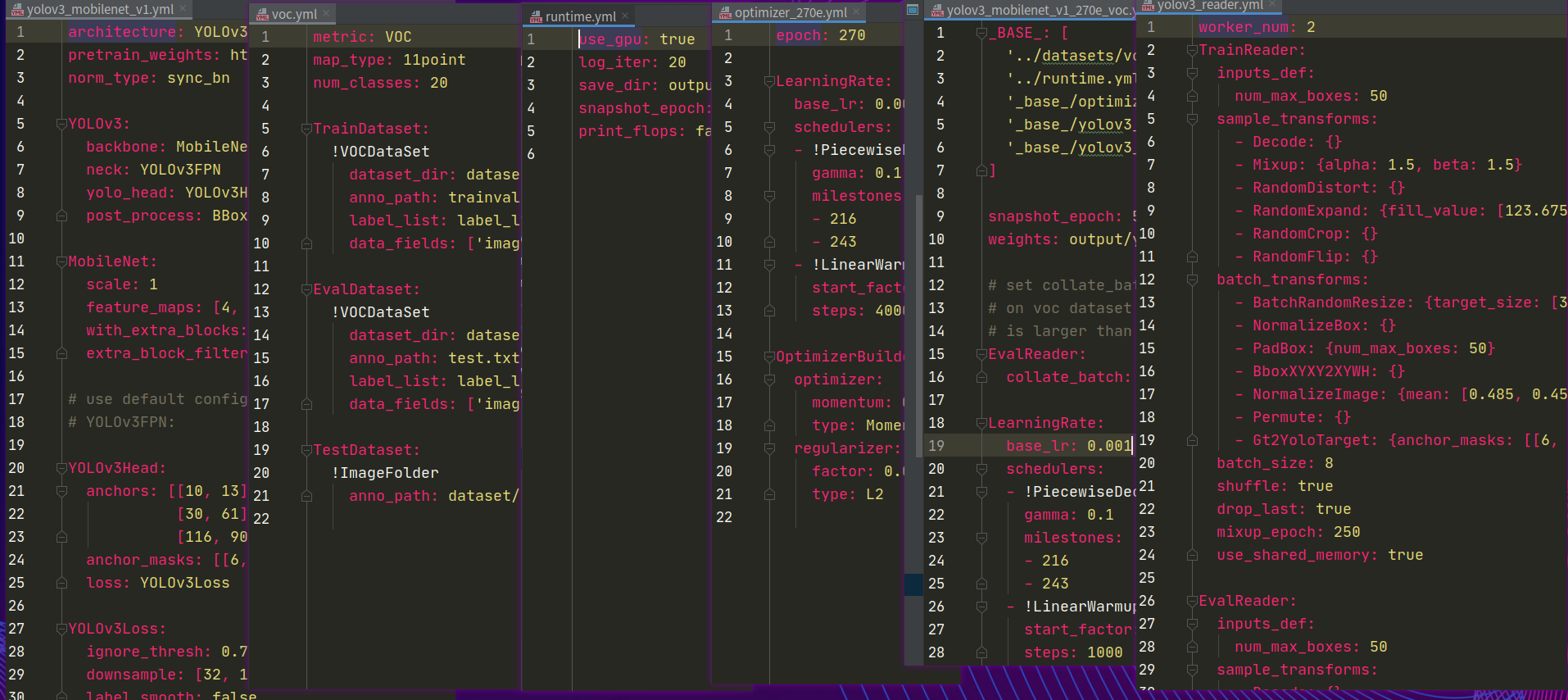Click the YAML file icon on yolov3_mobilenet_v1.yml tab
Image resolution: width=1568 pixels, height=700 pixels.
pos(17,10)
